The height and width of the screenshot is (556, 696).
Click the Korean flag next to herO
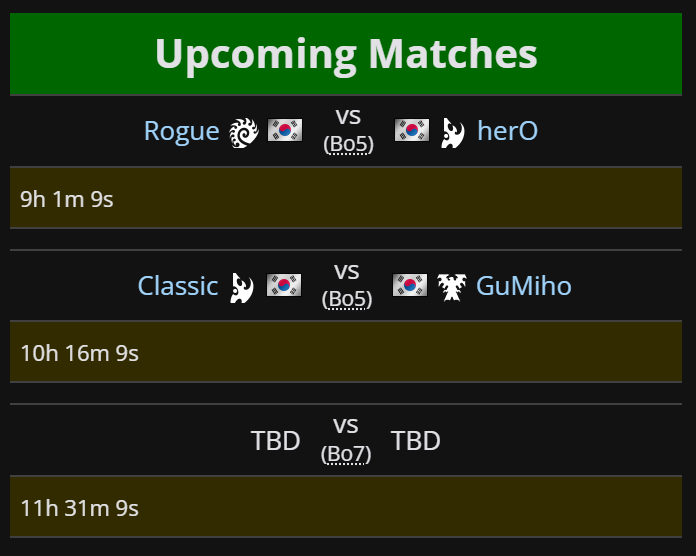point(412,130)
